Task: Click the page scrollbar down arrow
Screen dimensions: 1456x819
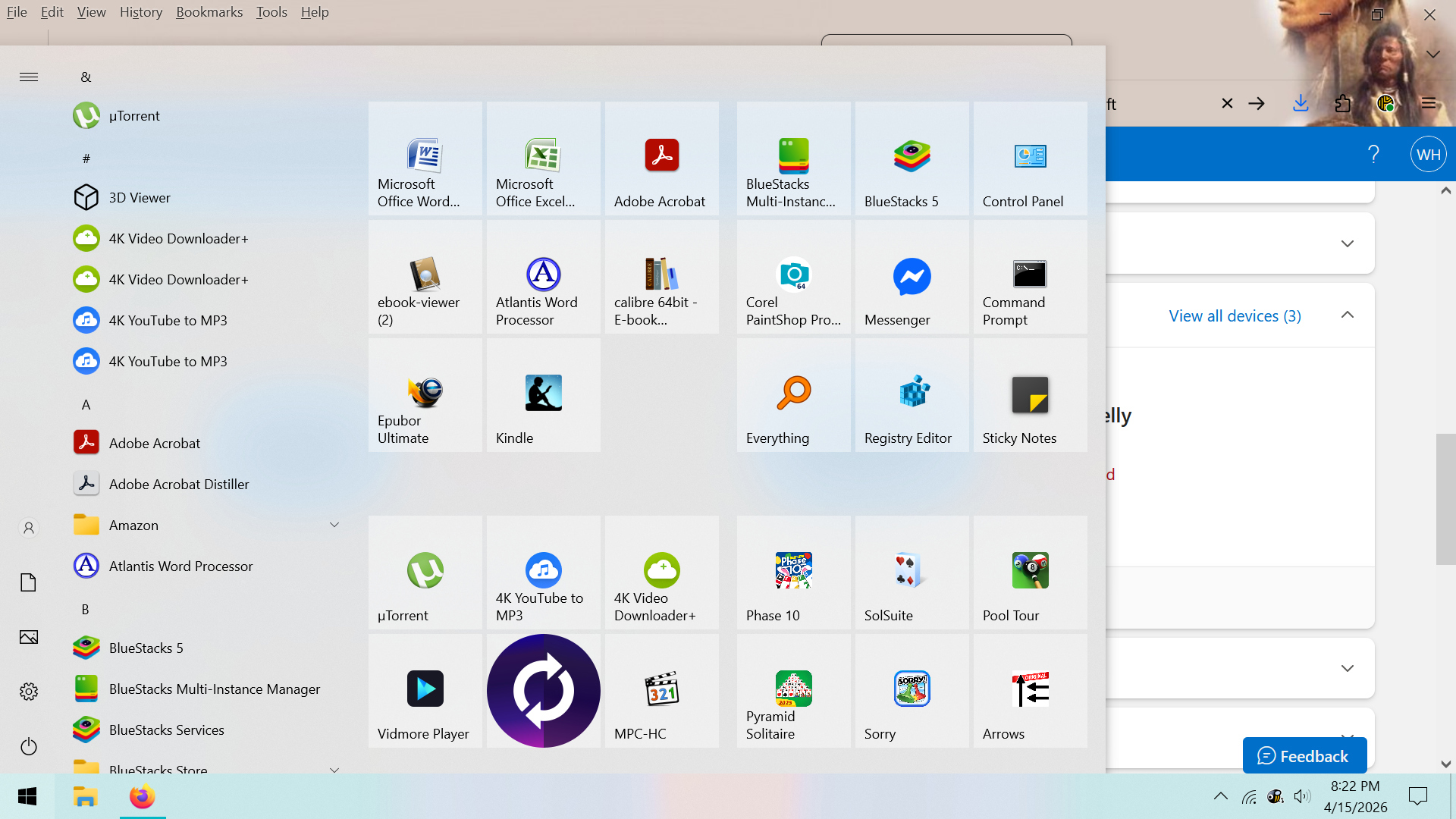Action: (x=1446, y=764)
